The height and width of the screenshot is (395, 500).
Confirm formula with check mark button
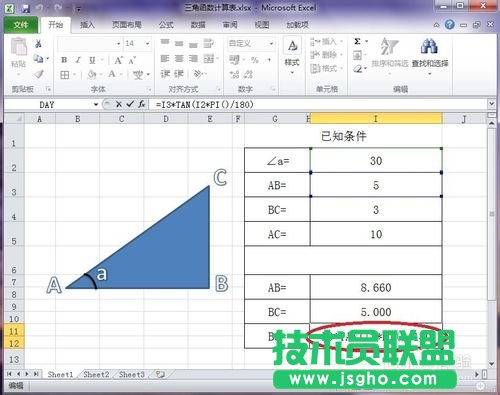(130, 104)
